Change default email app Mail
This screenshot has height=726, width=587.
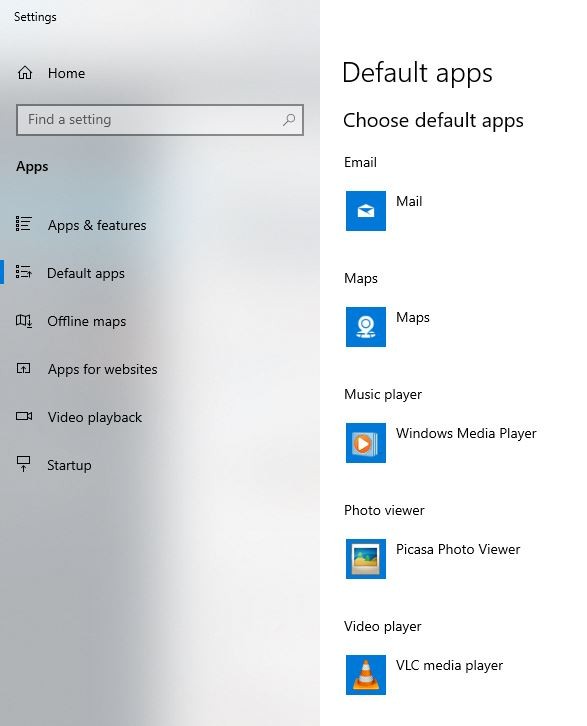(409, 201)
